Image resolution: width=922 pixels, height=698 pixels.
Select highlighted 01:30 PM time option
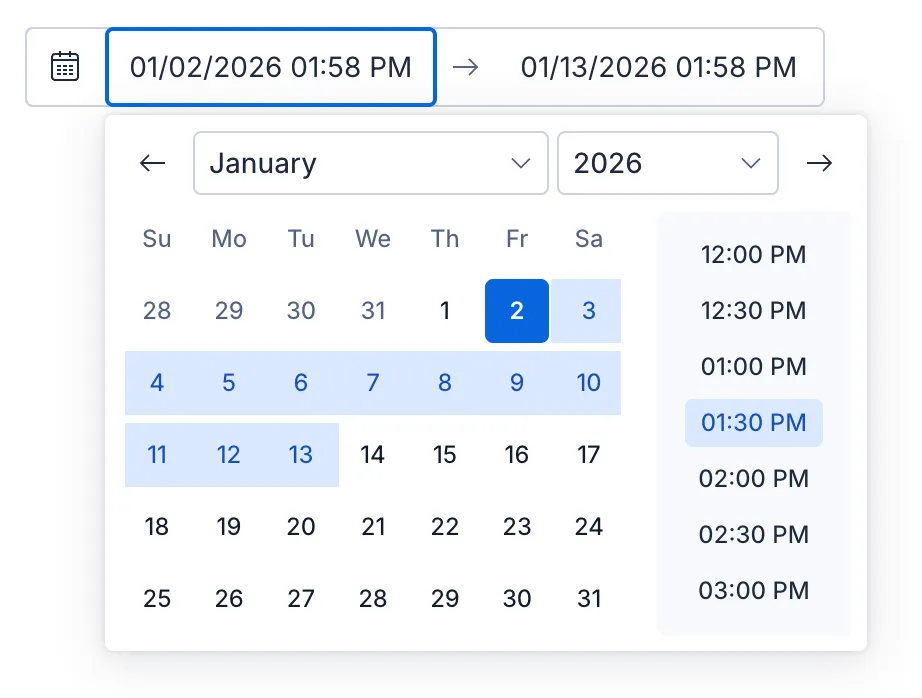pos(753,423)
